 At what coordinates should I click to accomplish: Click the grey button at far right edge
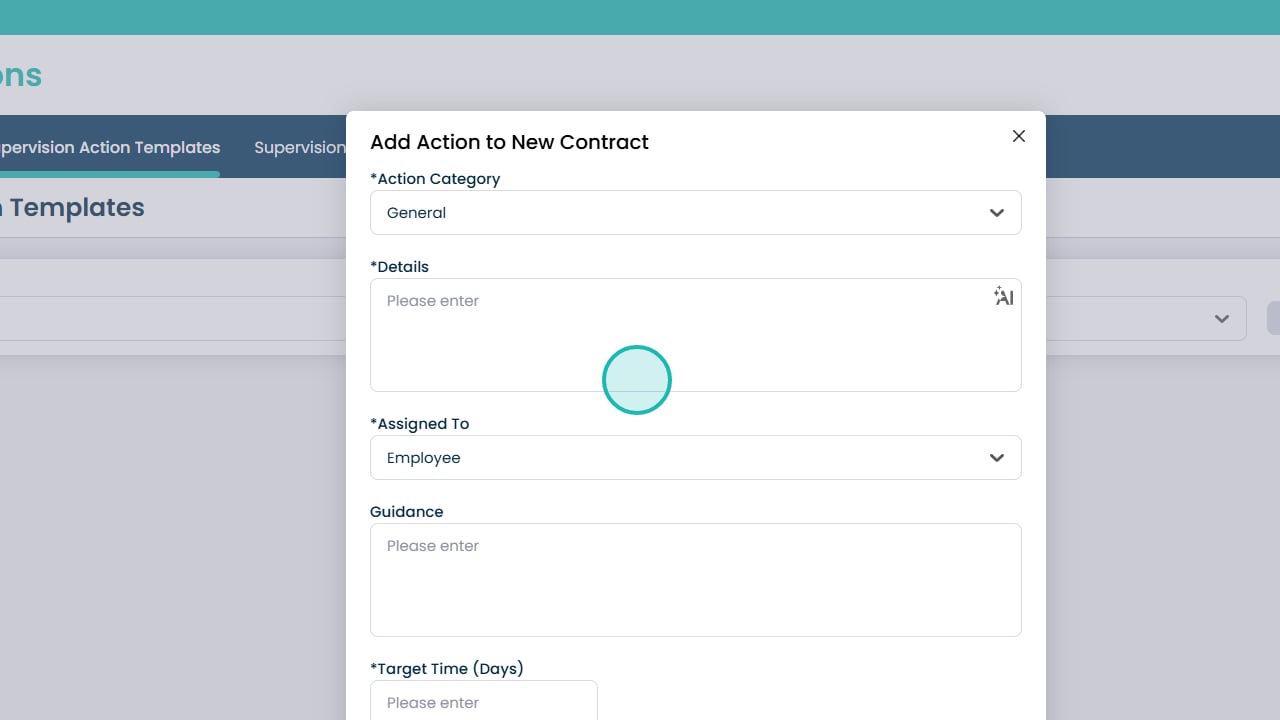coord(1273,319)
